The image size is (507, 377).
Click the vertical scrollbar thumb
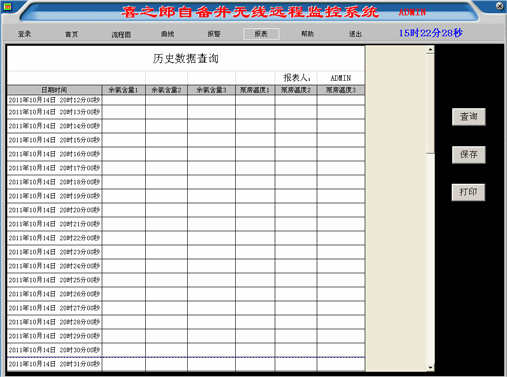pyautogui.click(x=430, y=103)
